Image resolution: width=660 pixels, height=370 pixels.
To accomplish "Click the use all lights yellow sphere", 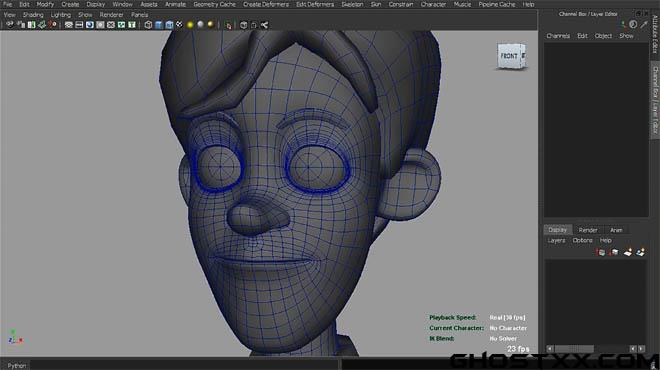I will [190, 25].
